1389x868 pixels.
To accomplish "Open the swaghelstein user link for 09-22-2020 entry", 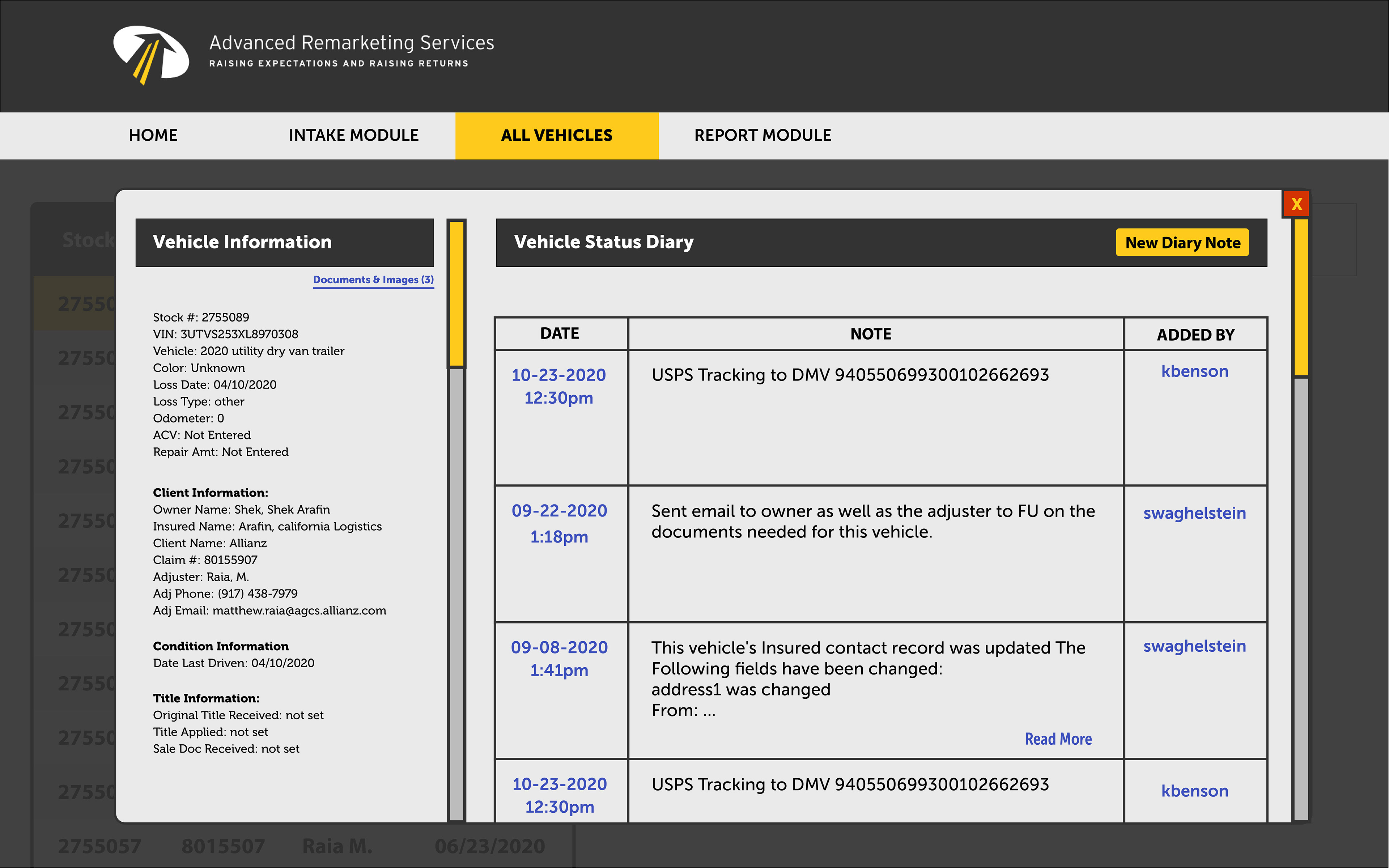I will tap(1194, 513).
